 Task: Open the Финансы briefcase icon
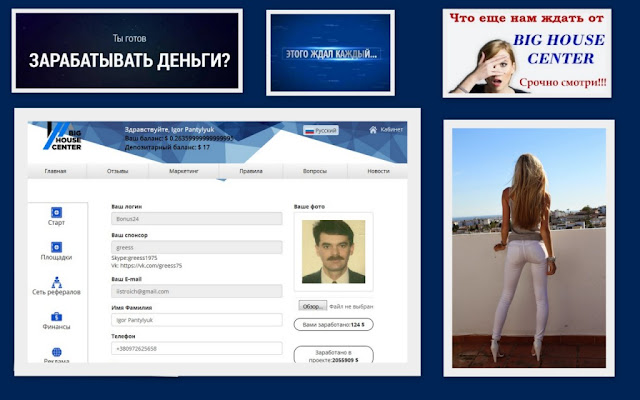pos(56,317)
